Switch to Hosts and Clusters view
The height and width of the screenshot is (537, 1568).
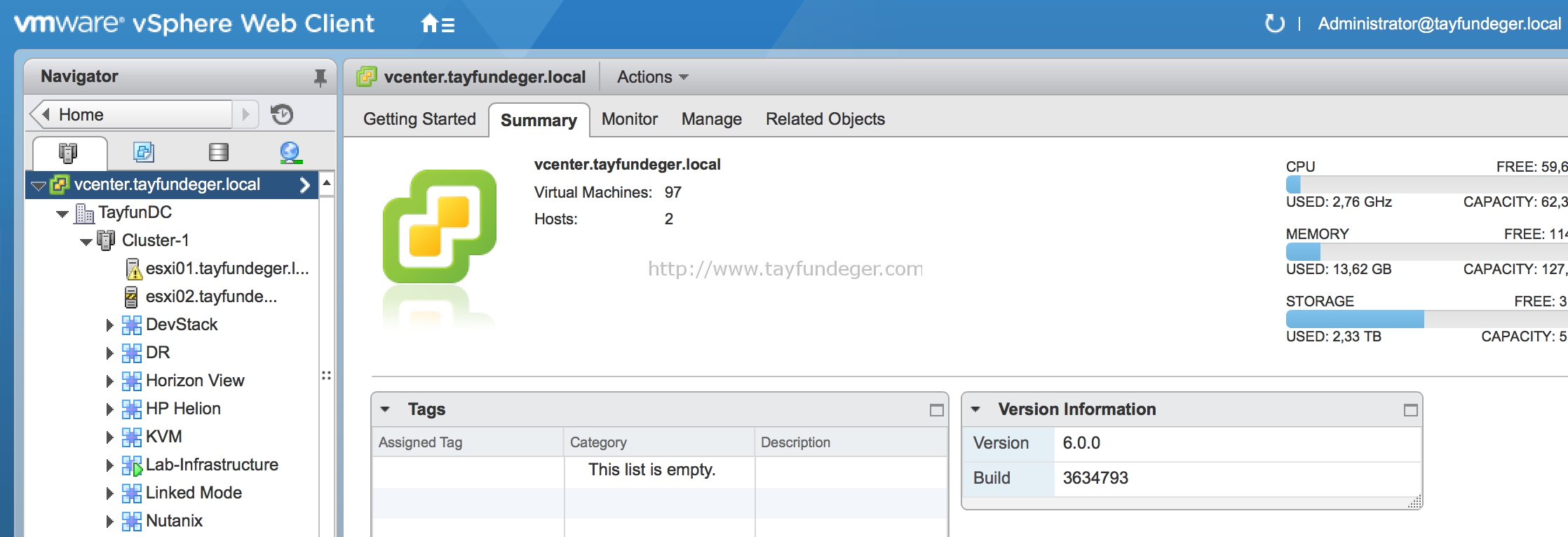coord(68,152)
